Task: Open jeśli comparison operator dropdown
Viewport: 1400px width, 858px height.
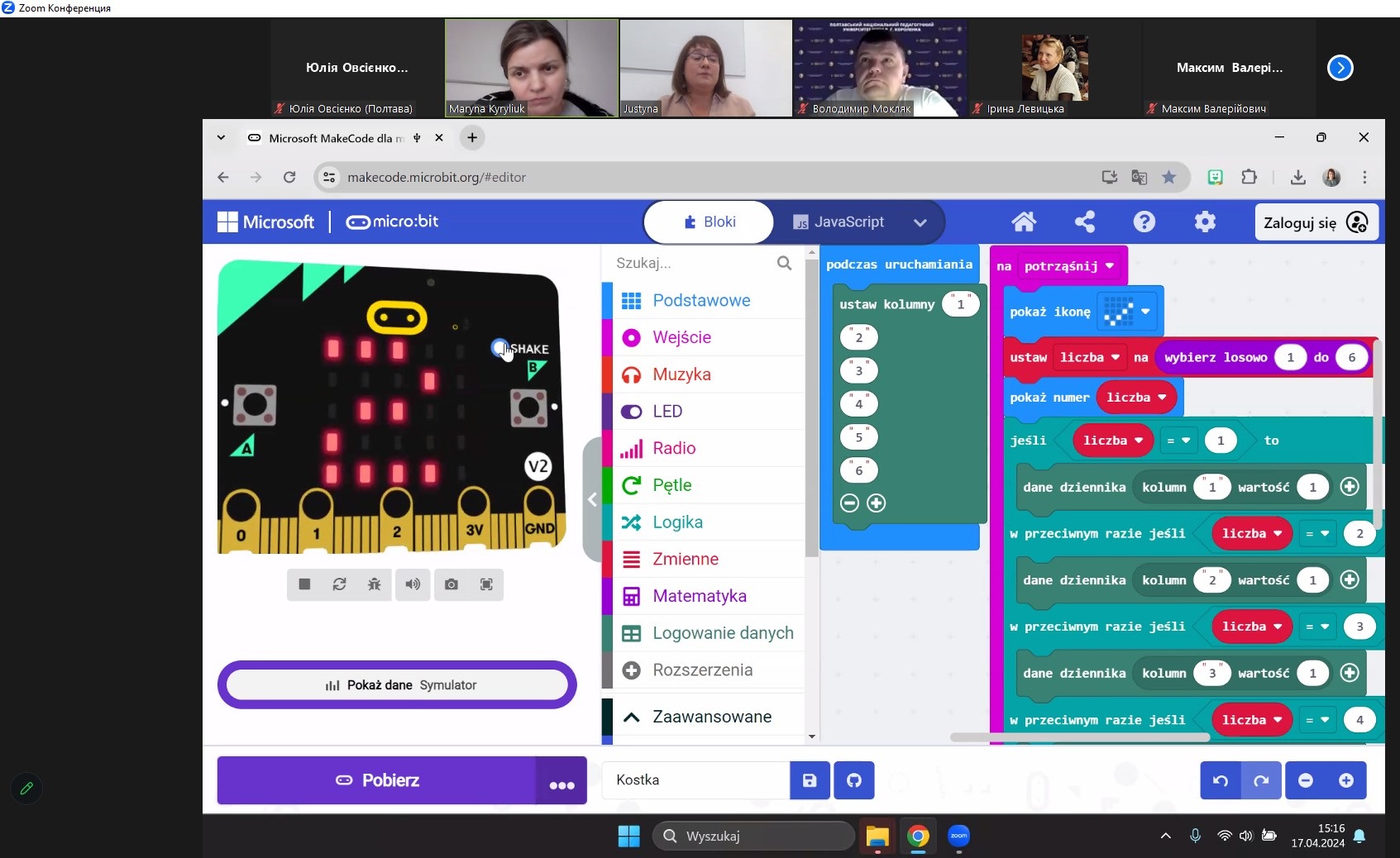Action: click(x=1178, y=441)
